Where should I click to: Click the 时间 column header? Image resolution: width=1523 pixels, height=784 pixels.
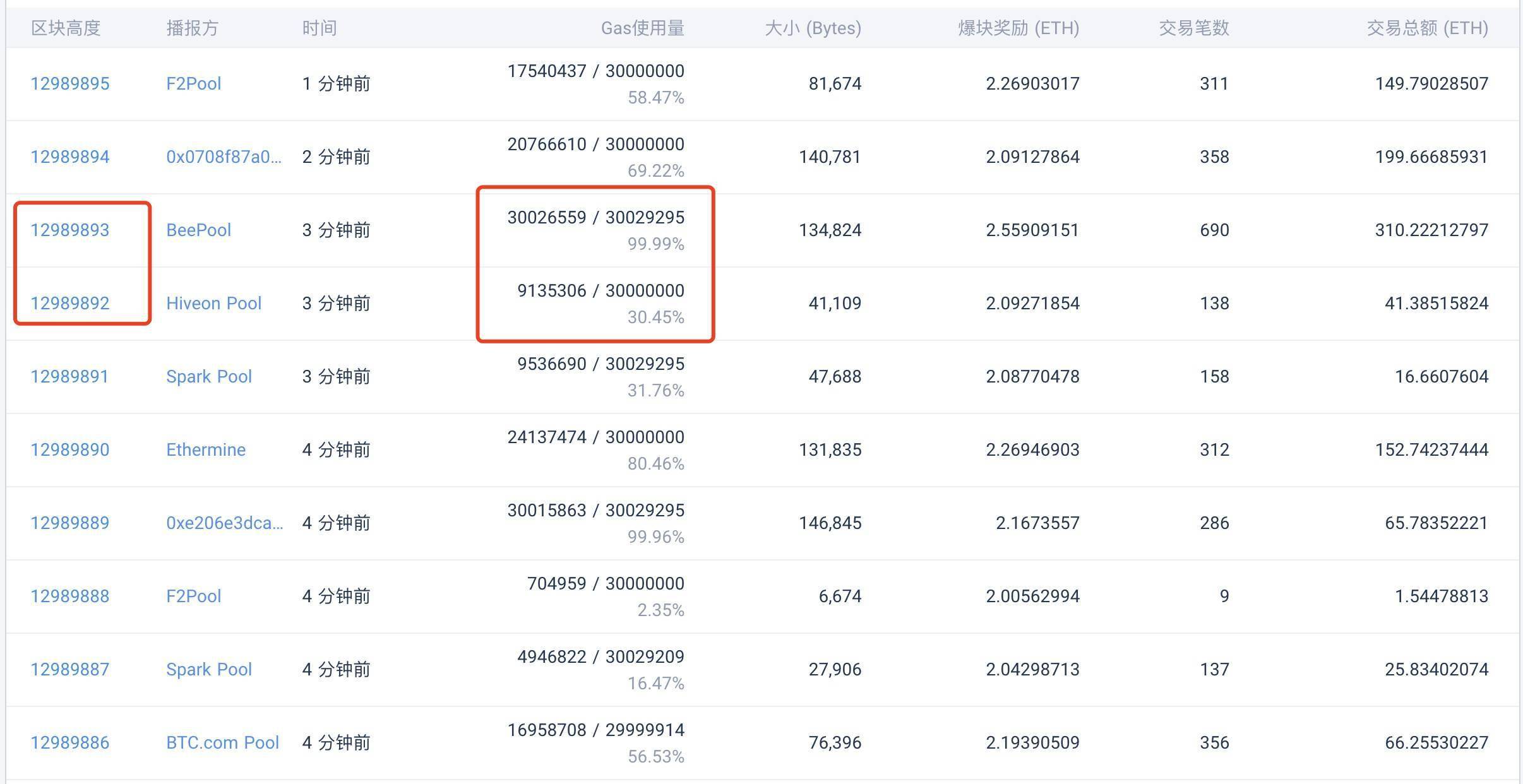[x=319, y=28]
